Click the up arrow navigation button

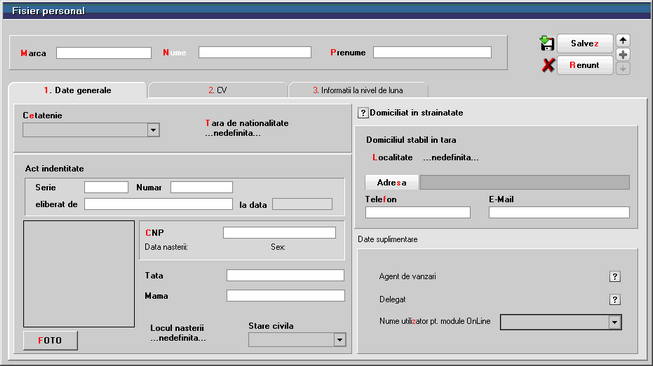click(623, 40)
